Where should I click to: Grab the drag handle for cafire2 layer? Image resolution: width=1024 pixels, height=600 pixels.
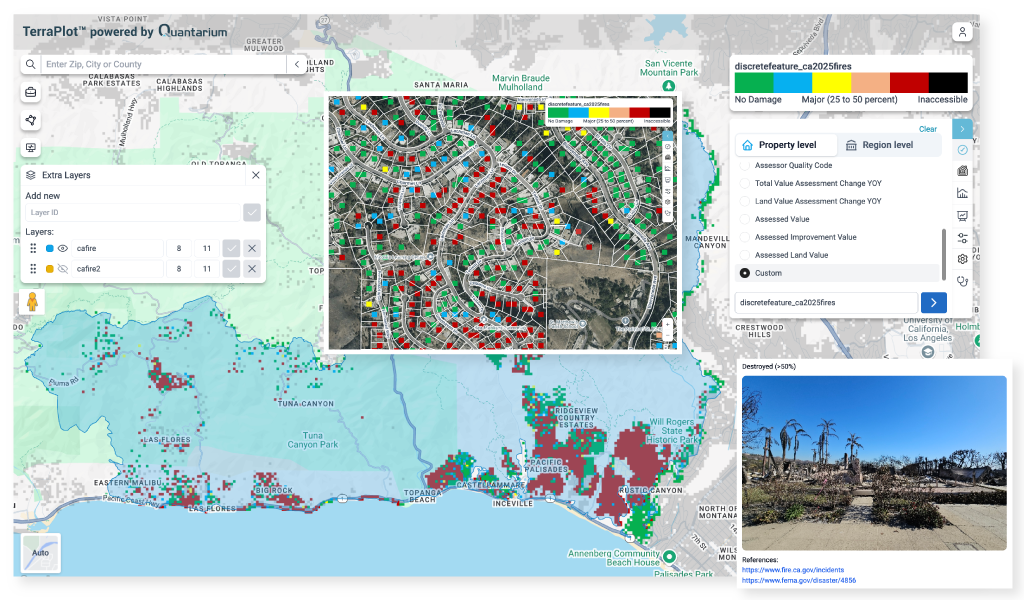[x=33, y=268]
